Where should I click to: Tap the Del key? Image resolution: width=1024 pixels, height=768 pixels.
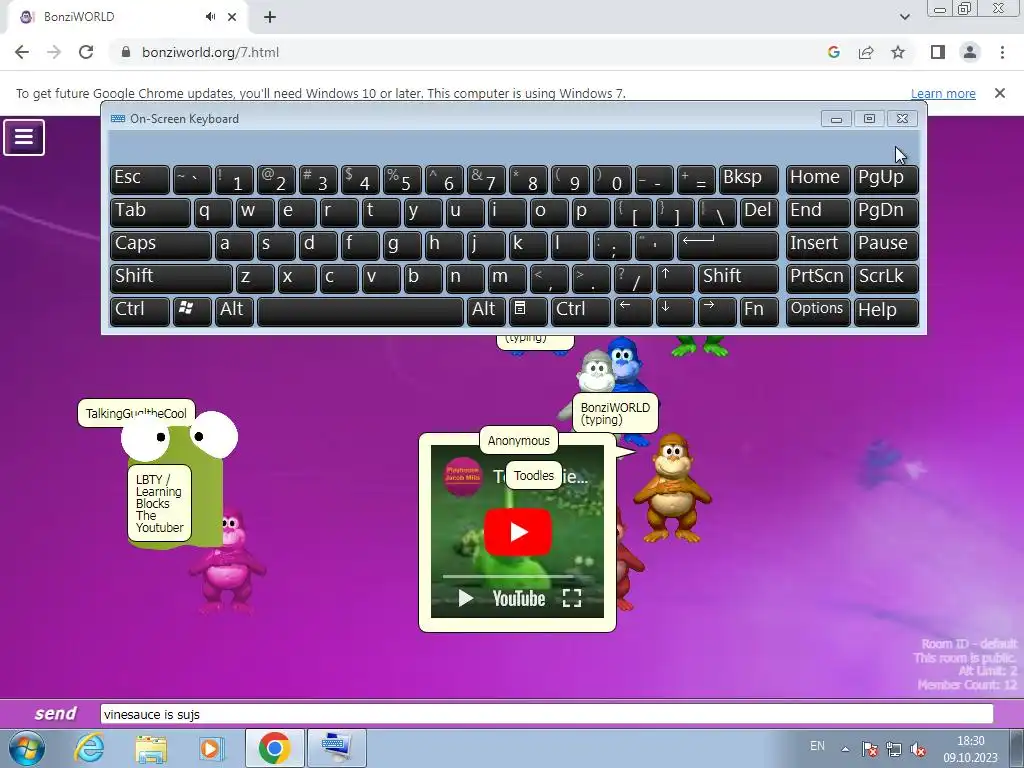[x=759, y=212]
